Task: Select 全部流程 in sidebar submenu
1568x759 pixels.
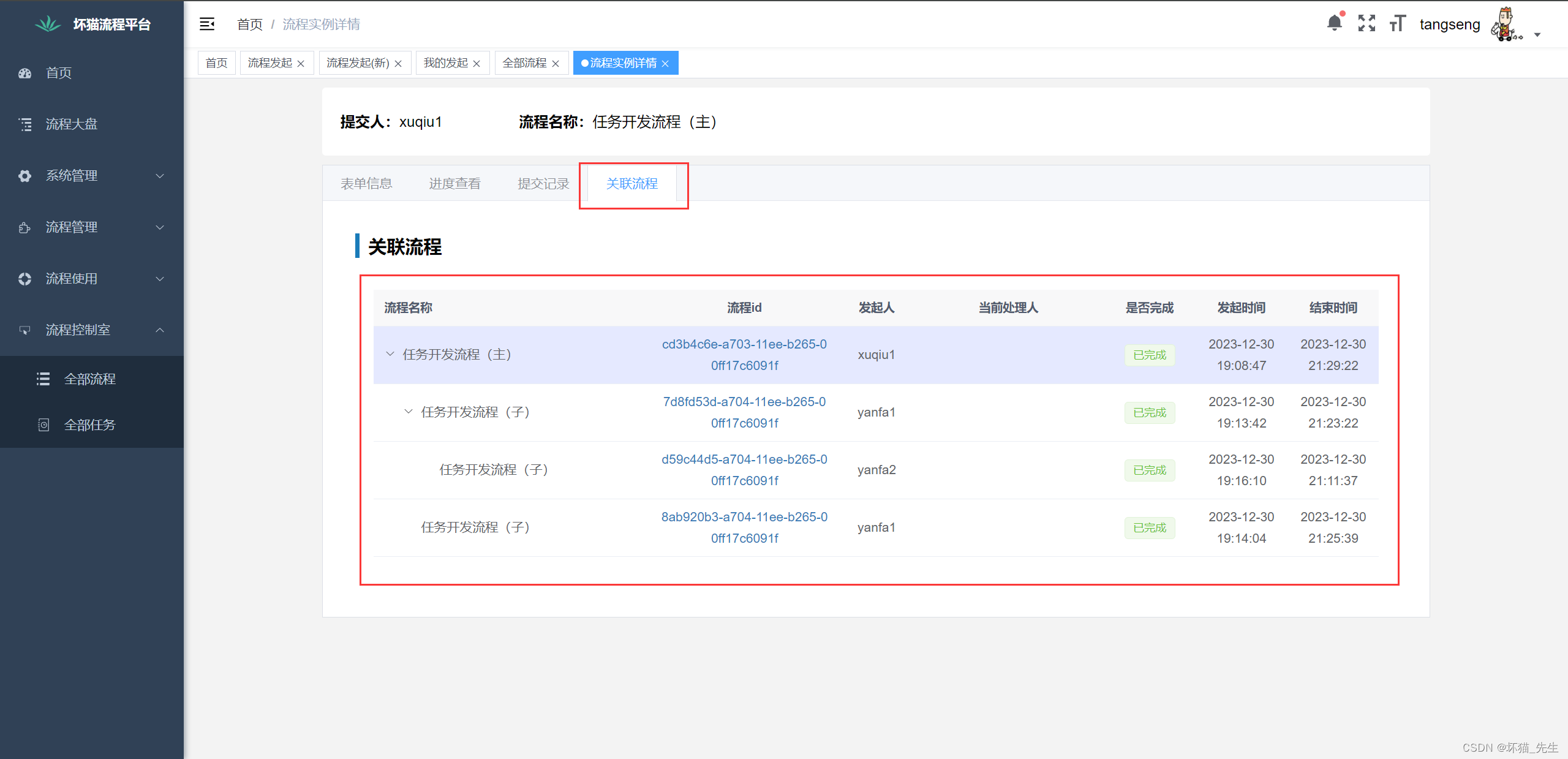Action: pyautogui.click(x=89, y=379)
